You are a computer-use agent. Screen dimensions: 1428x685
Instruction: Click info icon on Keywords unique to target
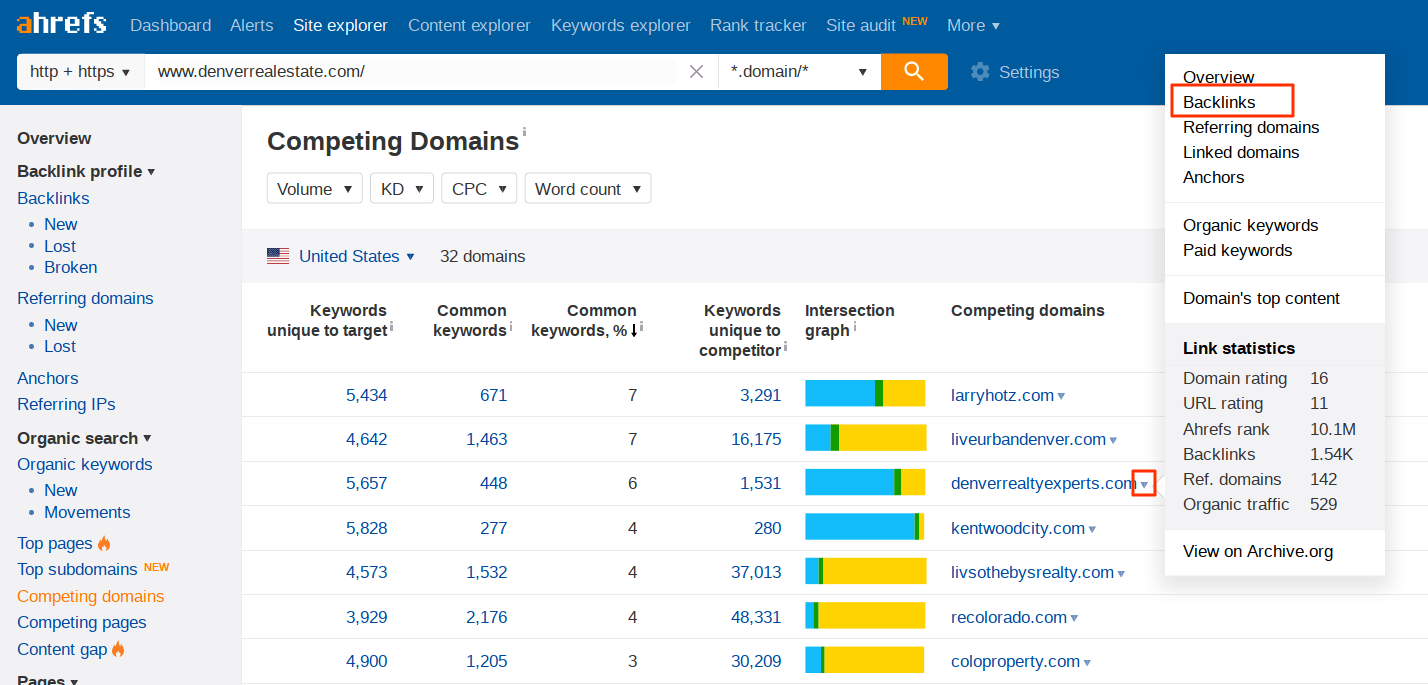[x=391, y=326]
